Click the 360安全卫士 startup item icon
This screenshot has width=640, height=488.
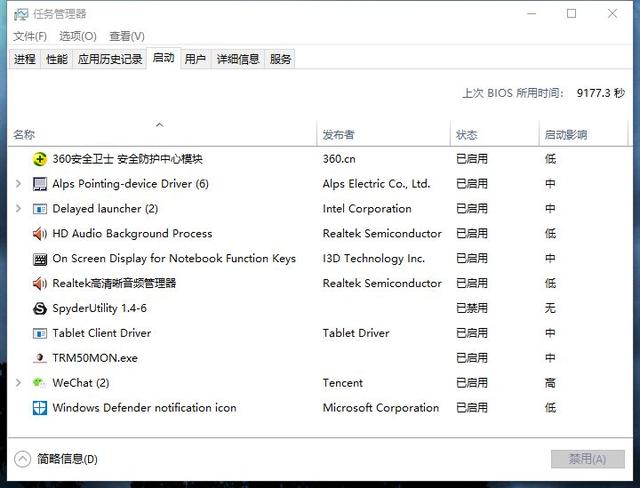point(40,159)
